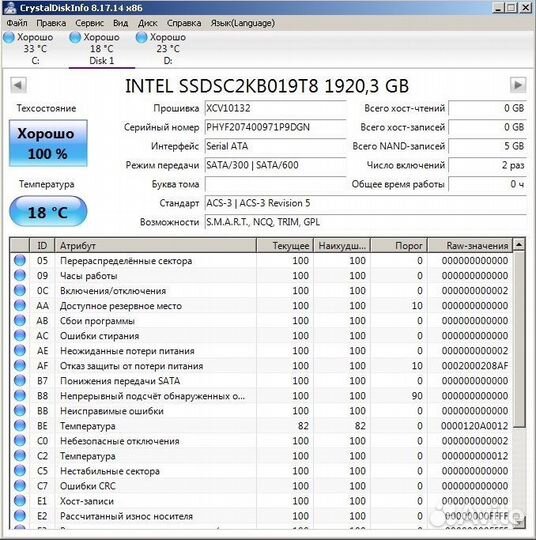
Task: Click the scroll up arrow of SMART list
Action: pos(519,245)
